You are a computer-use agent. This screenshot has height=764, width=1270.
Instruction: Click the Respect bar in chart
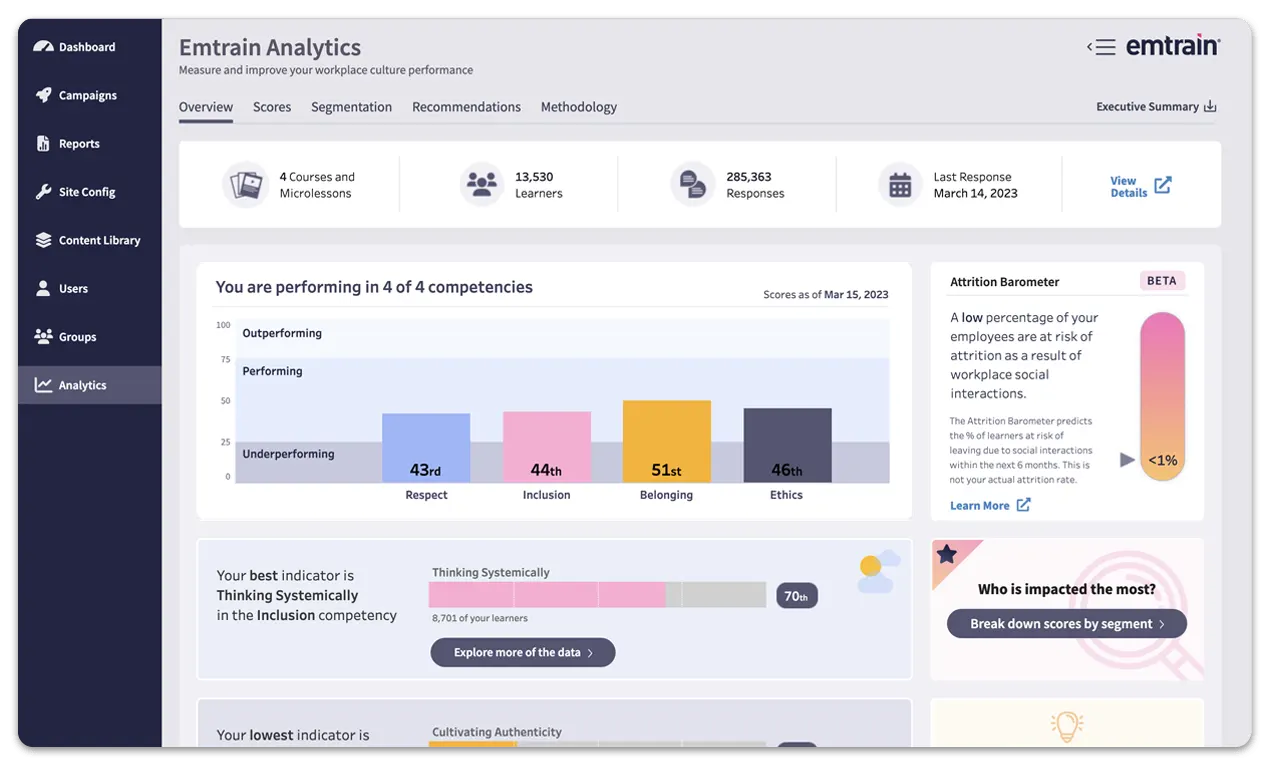(426, 448)
